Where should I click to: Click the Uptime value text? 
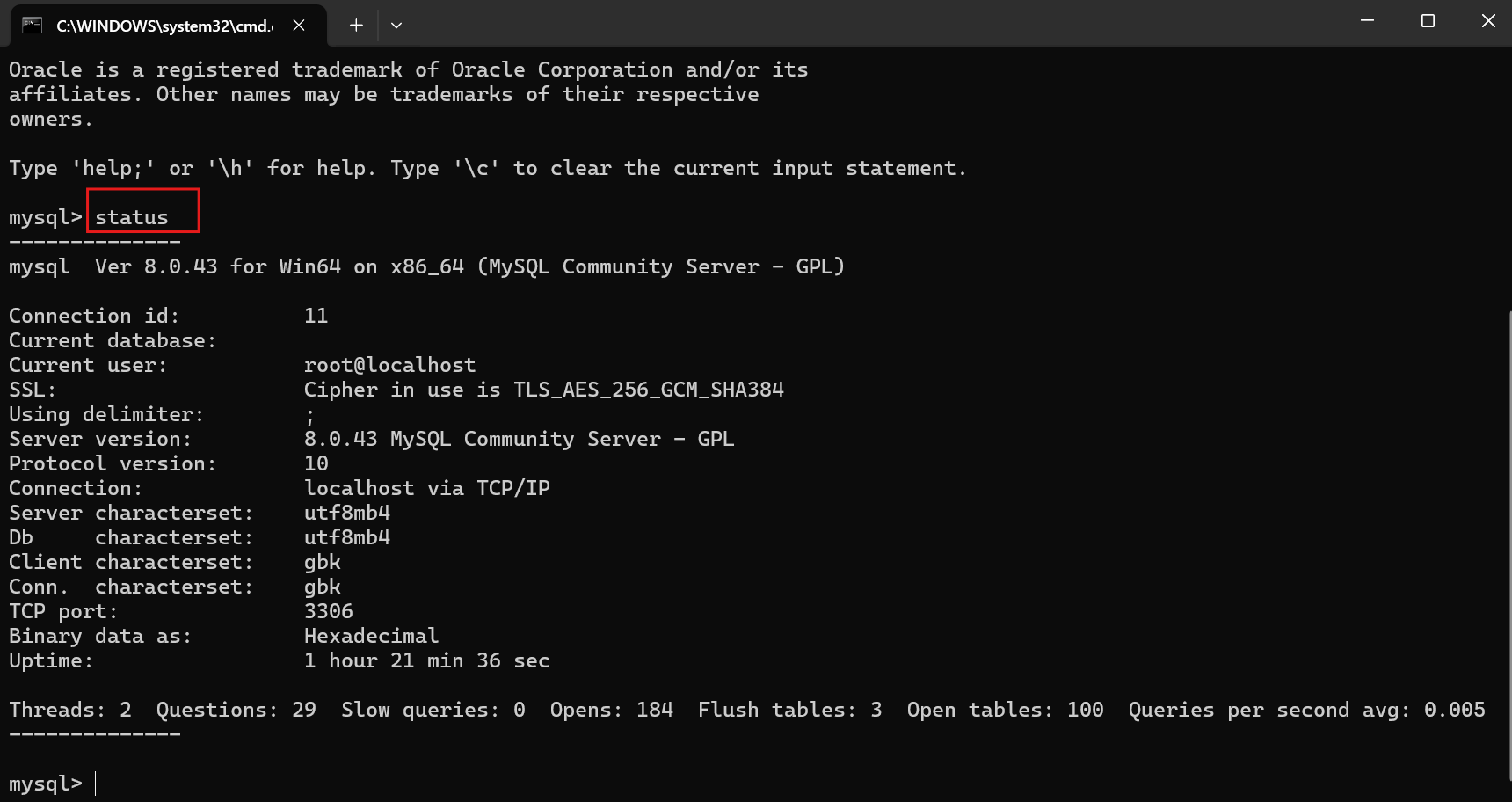(x=426, y=660)
